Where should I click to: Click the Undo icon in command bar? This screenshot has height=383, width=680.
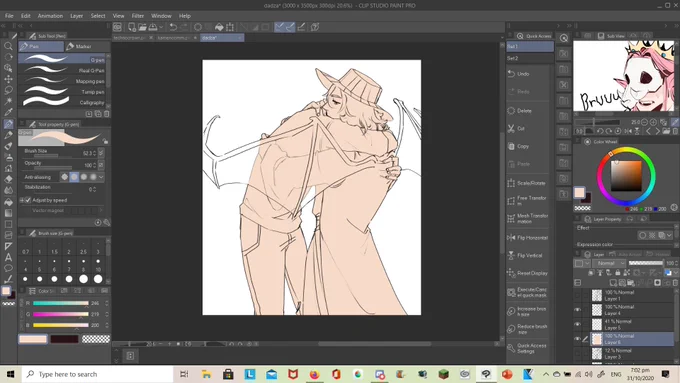(173, 27)
